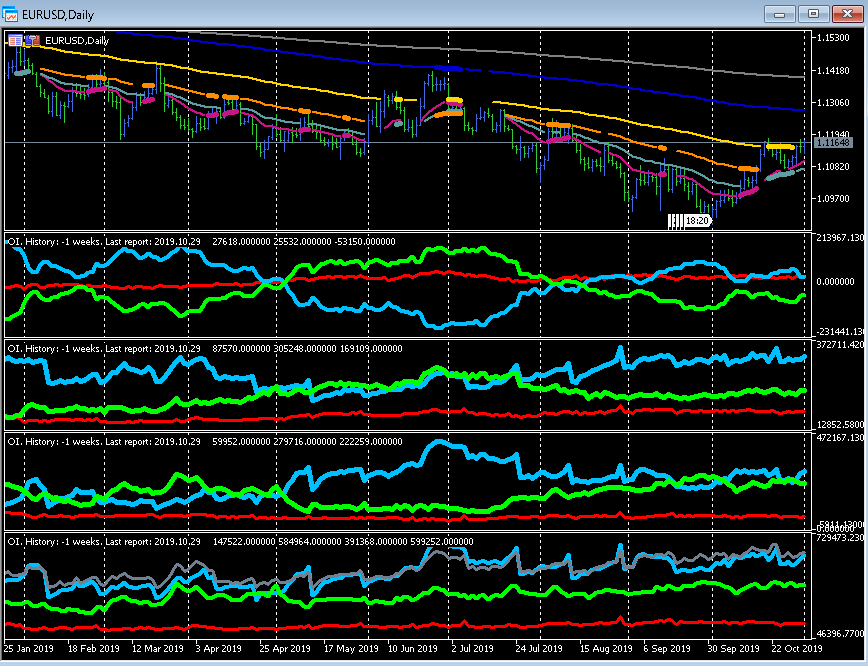This screenshot has width=868, height=666.
Task: Click the EURUSD,Daily title bar text
Action: click(58, 15)
